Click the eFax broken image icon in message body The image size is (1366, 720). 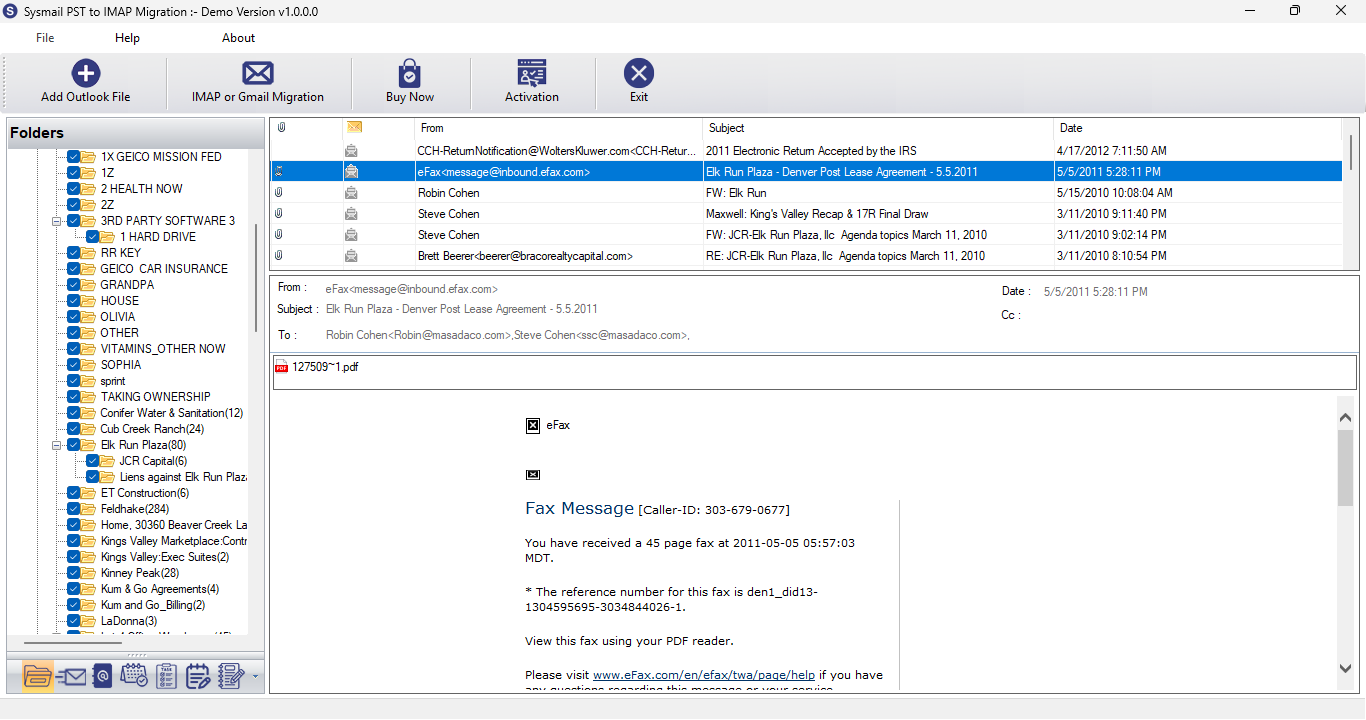pos(533,426)
